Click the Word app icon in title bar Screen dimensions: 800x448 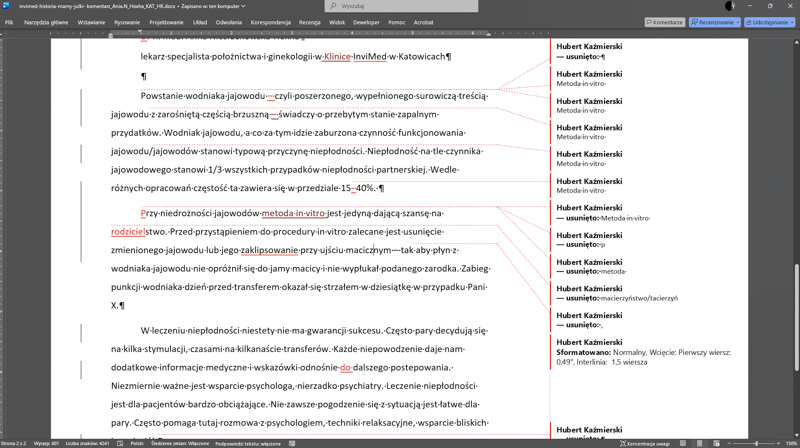pyautogui.click(x=8, y=6)
